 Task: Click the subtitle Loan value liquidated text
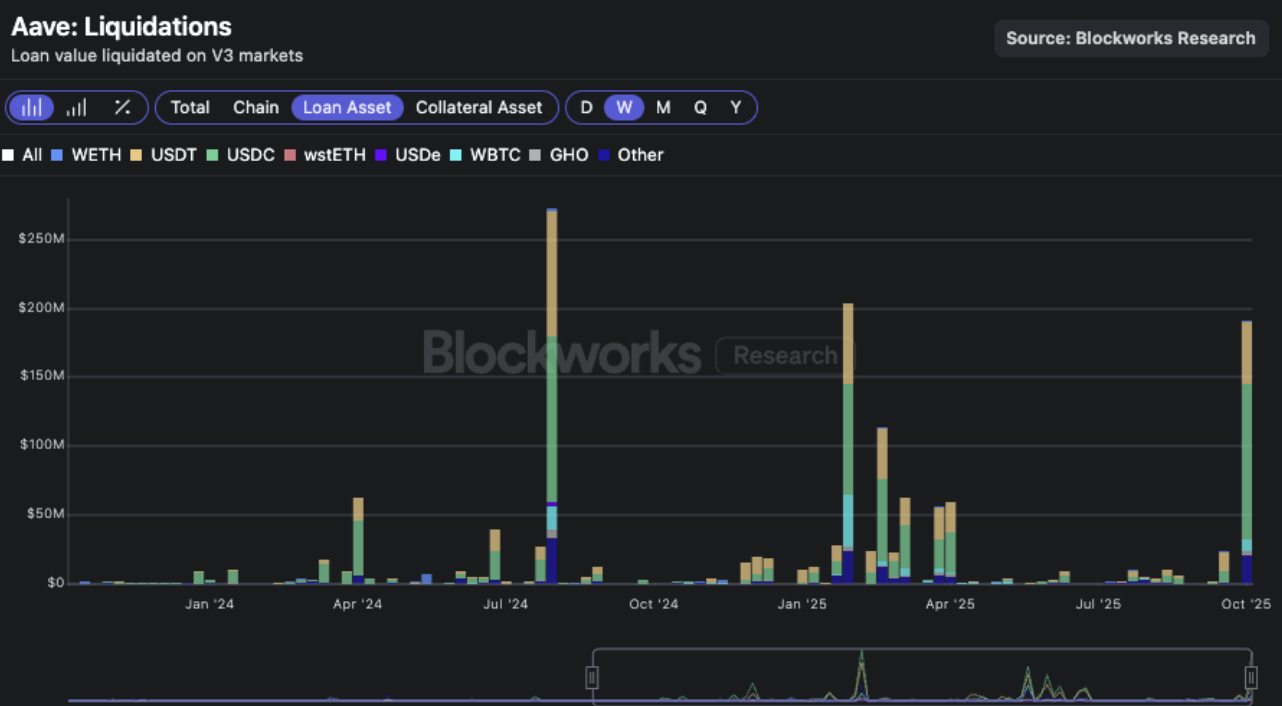(157, 56)
